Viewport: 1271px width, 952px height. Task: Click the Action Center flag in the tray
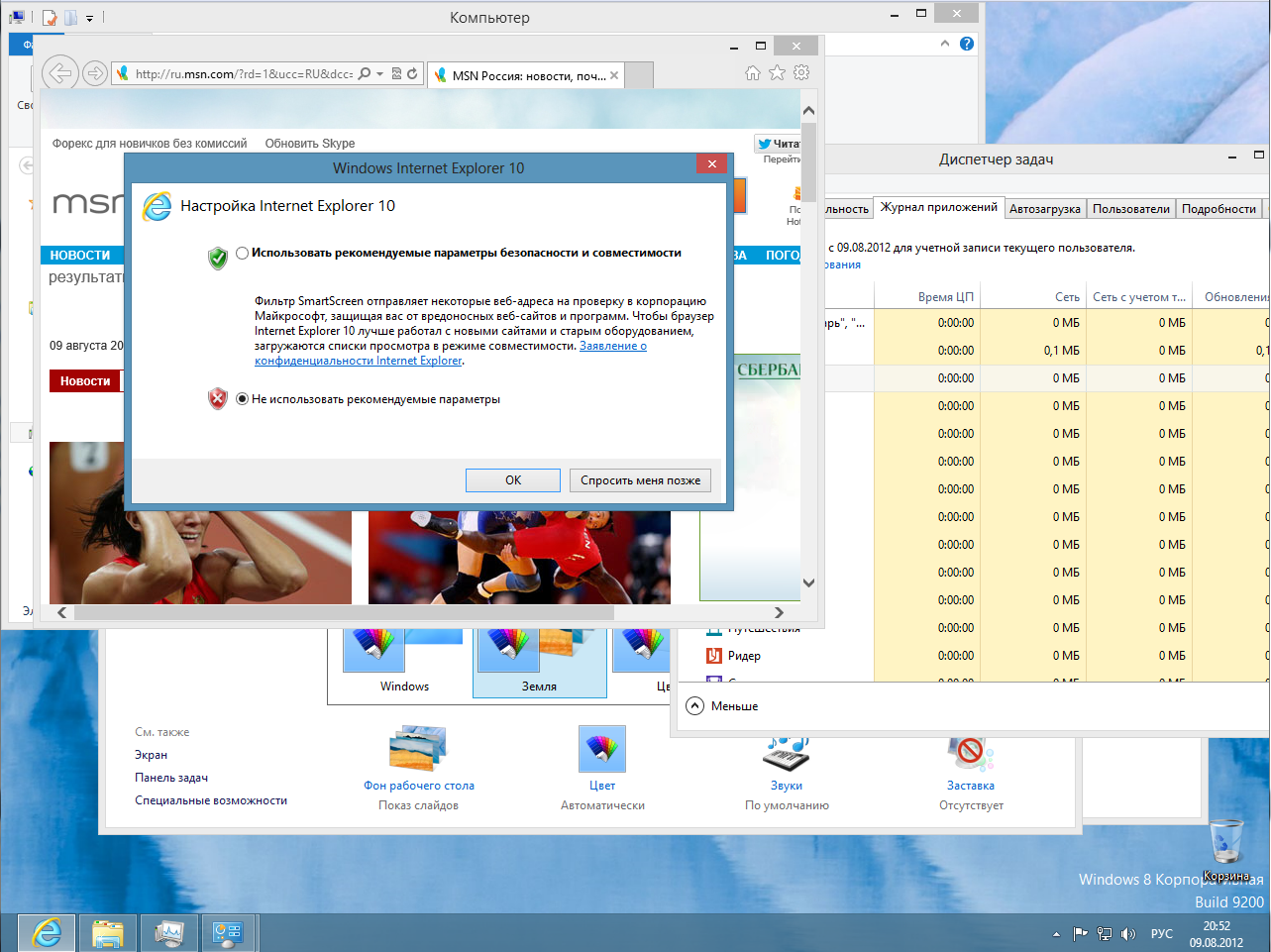[x=1081, y=933]
